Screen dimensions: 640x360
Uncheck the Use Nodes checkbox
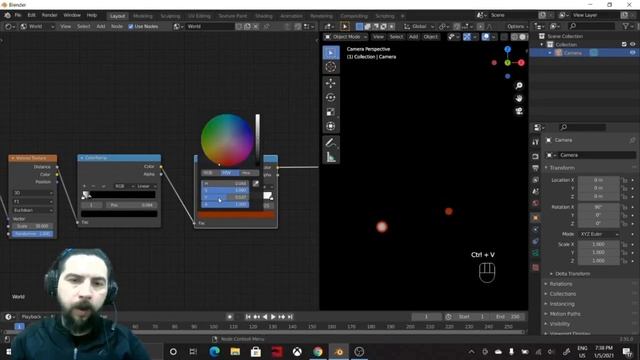tap(131, 26)
